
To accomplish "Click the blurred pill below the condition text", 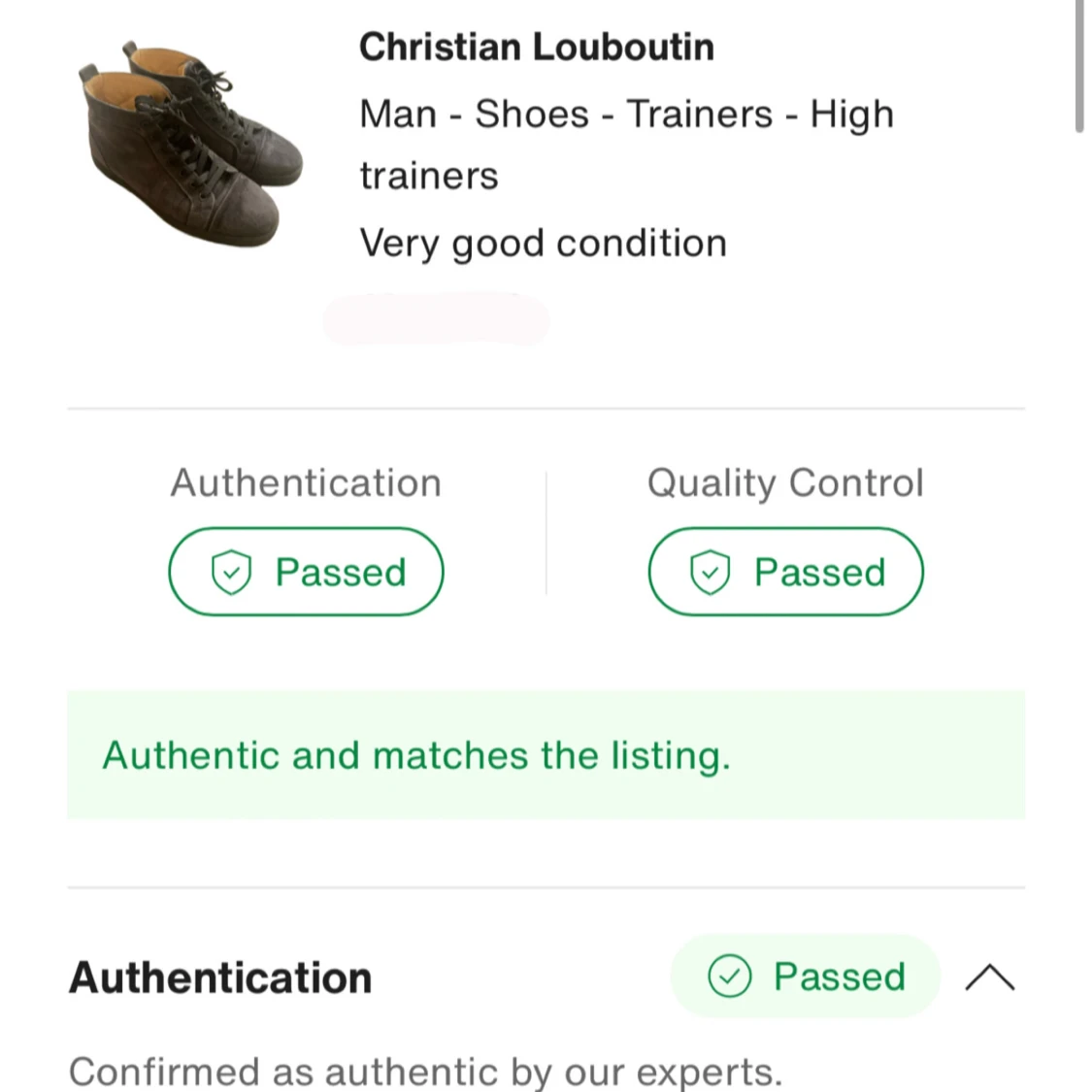I will (437, 320).
